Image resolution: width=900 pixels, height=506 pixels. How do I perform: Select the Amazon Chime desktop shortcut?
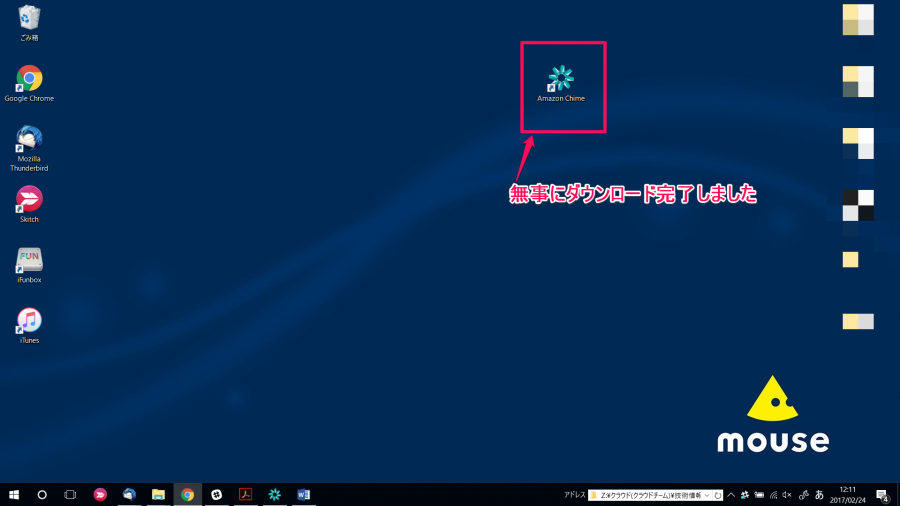tap(561, 84)
